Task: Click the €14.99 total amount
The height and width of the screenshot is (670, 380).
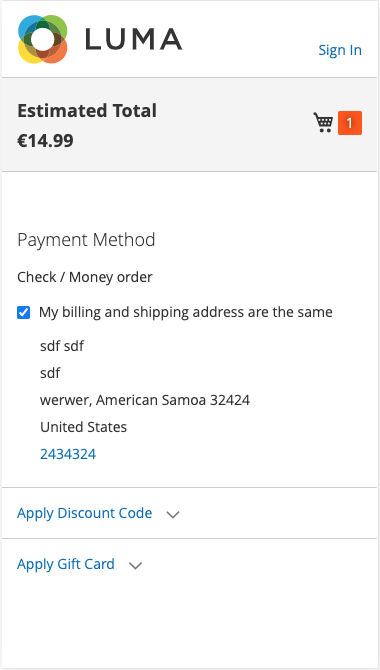Action: 45,141
